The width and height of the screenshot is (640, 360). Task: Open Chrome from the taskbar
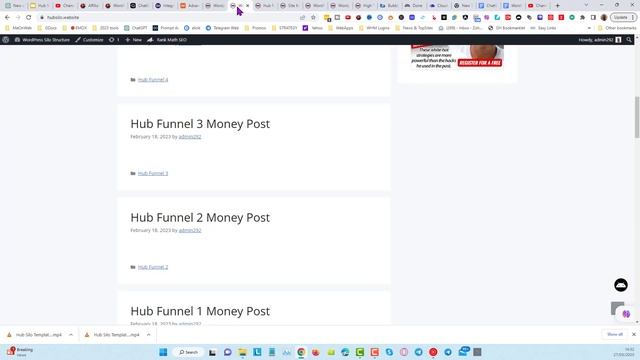301,352
